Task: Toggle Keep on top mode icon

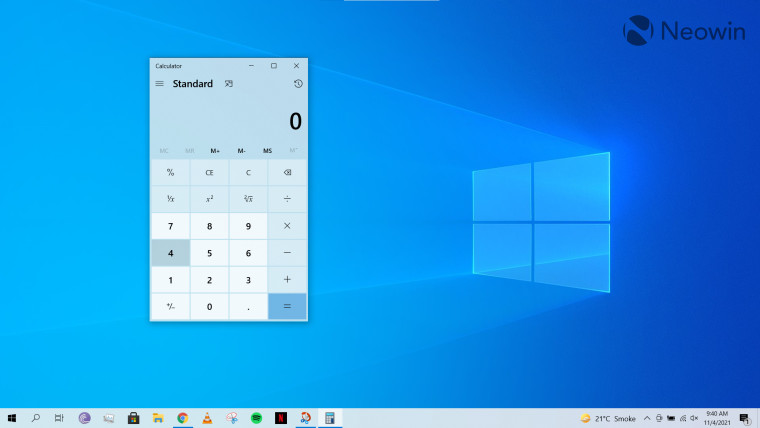Action: (x=229, y=84)
